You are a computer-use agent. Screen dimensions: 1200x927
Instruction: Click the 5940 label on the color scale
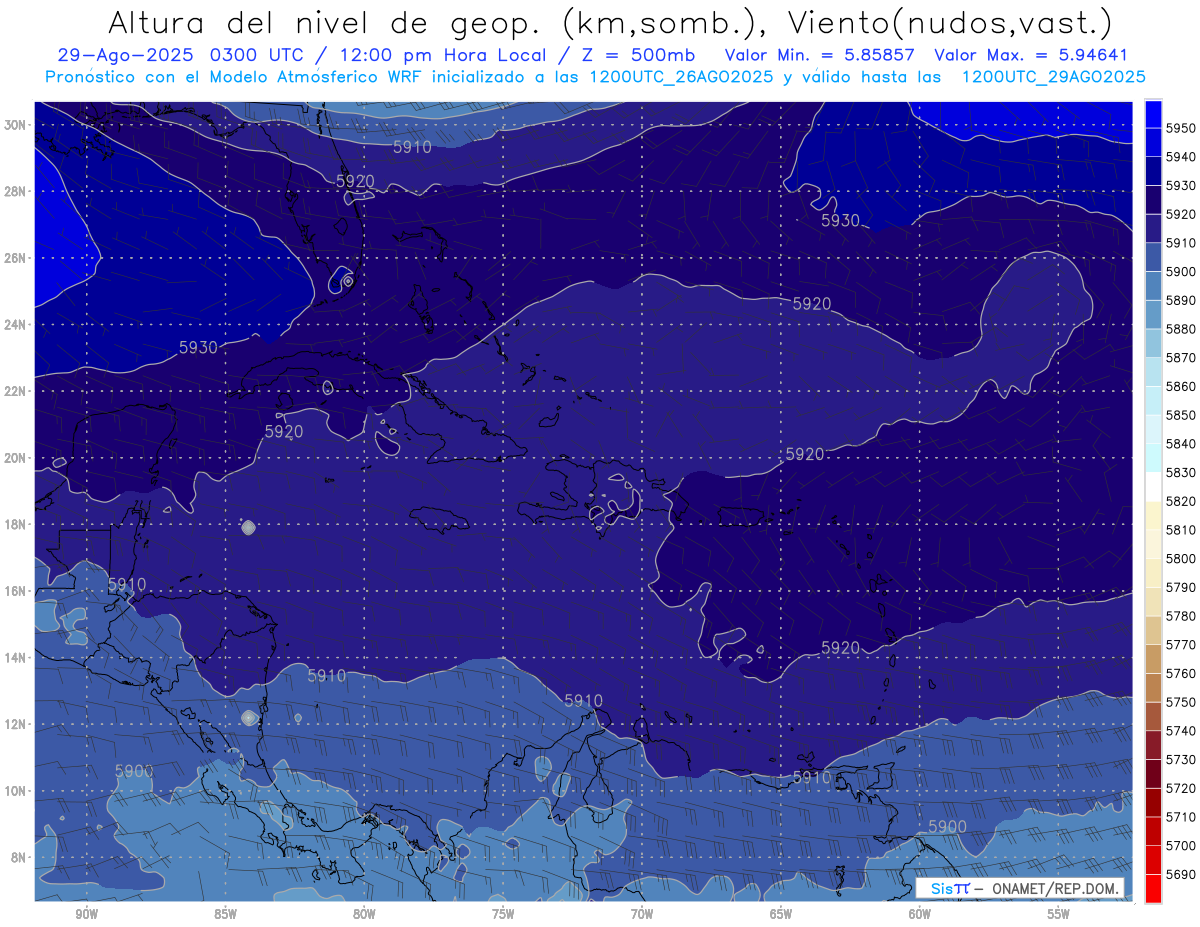(x=1181, y=157)
